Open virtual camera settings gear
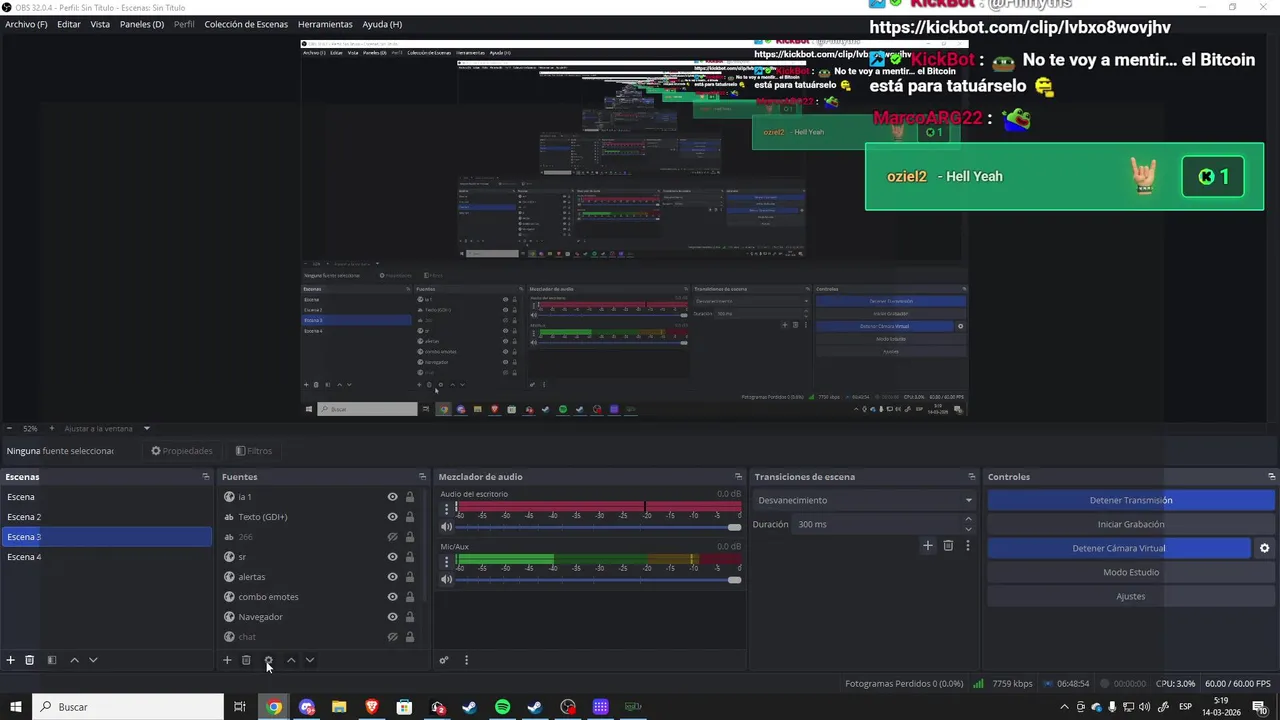The image size is (1280, 720). pyautogui.click(x=1264, y=548)
